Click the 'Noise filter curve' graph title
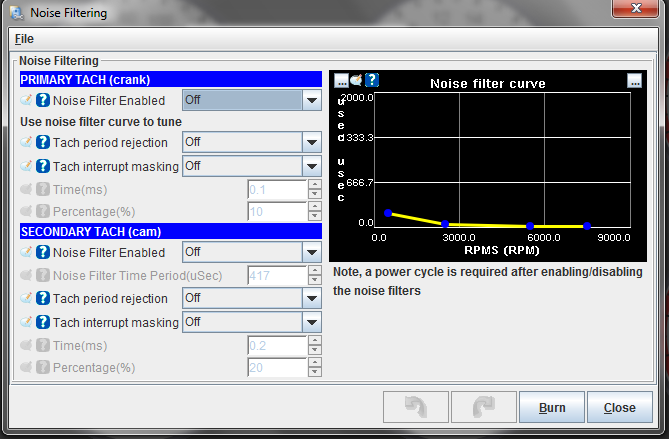Screen dimensions: 669x439 [488, 84]
